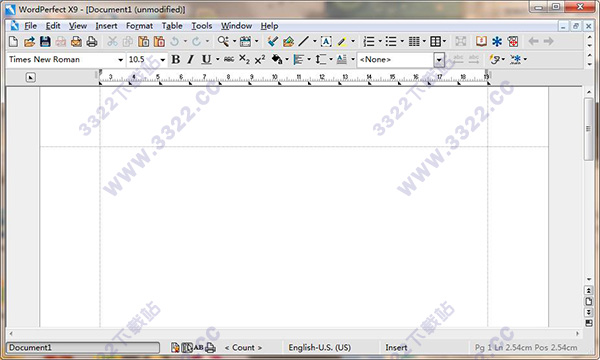Open the spell checker book icon
This screenshot has width=600, height=360.
[481, 41]
